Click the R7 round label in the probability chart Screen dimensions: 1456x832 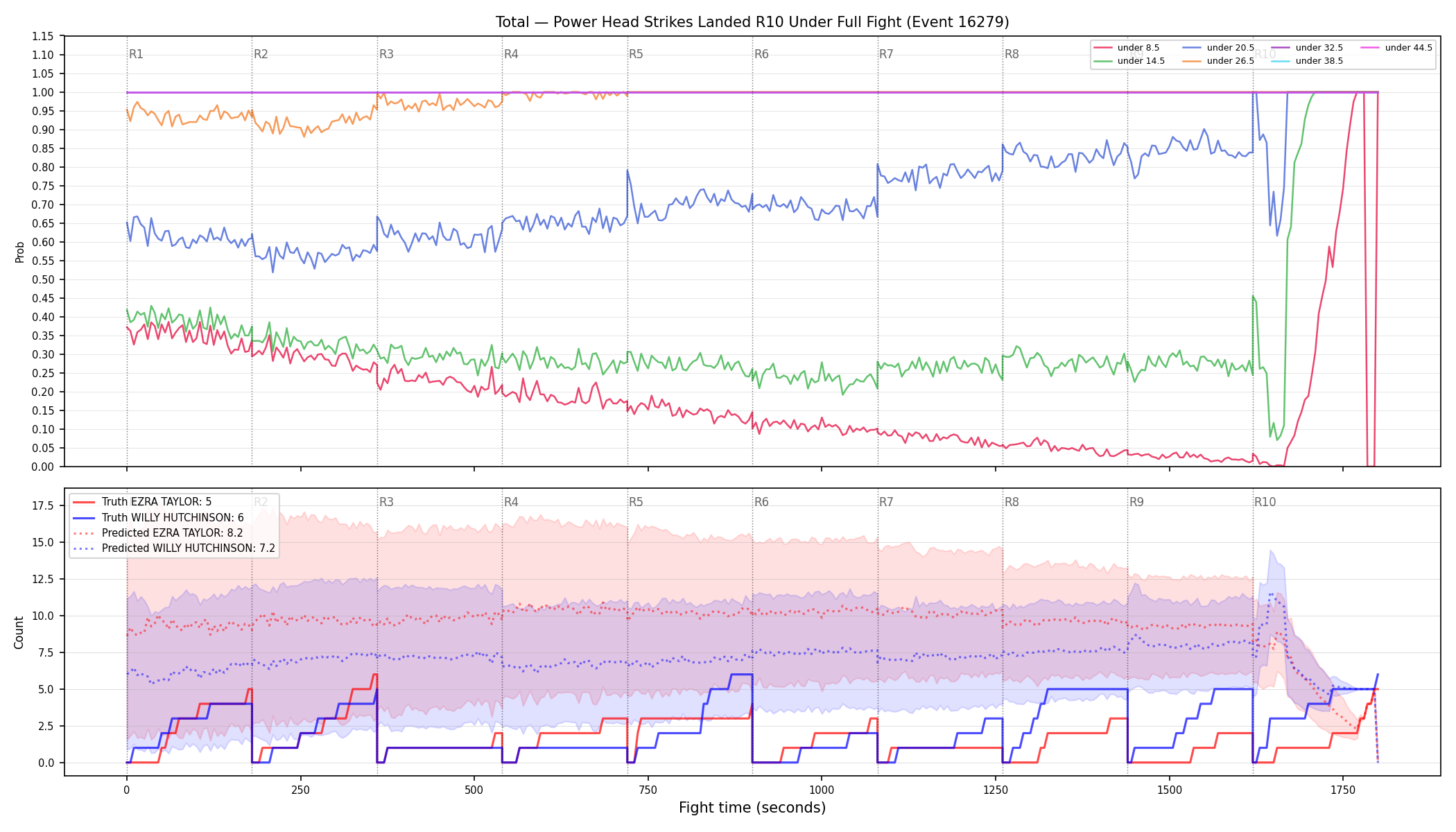pos(886,54)
